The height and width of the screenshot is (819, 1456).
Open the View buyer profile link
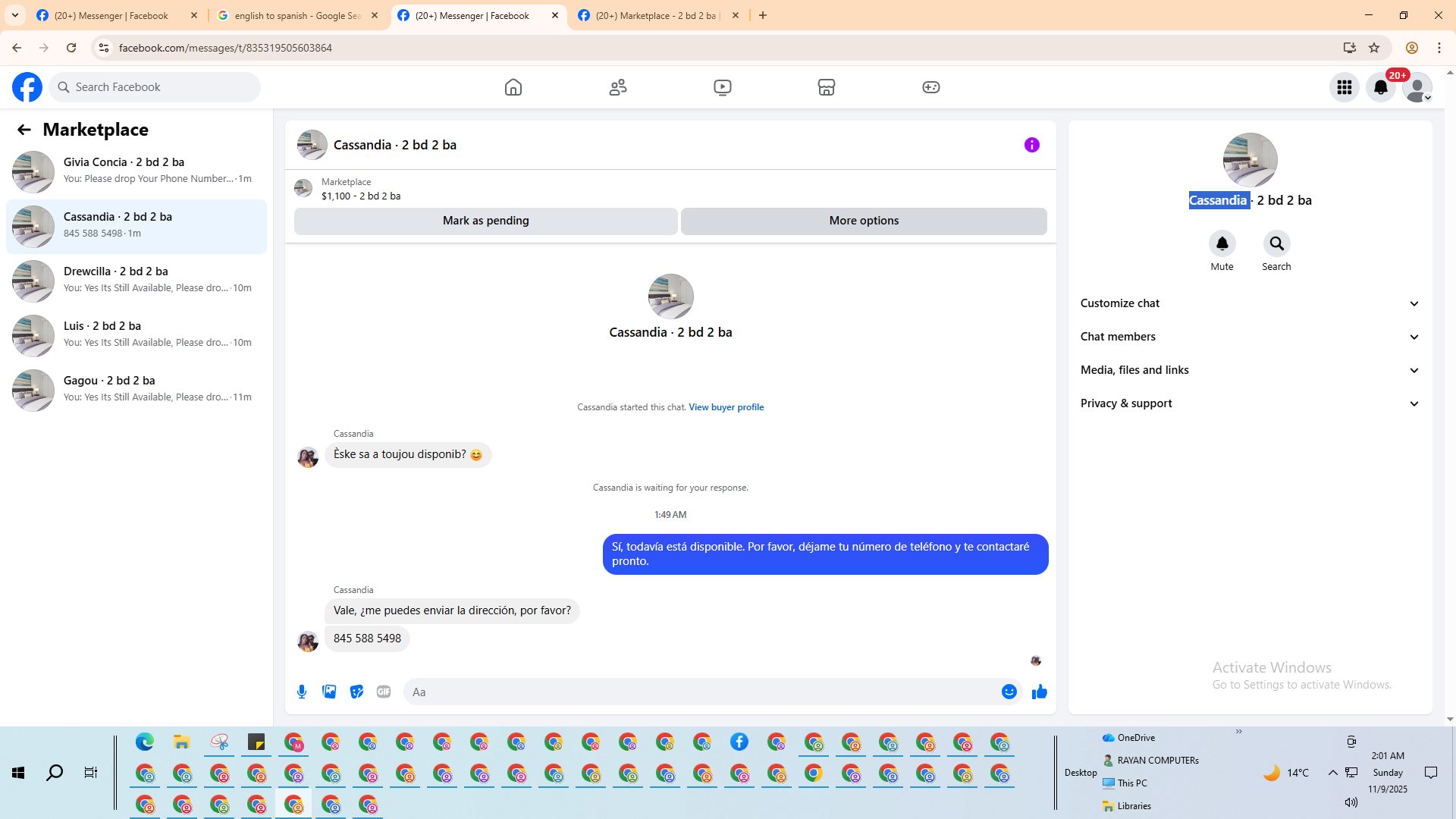pyautogui.click(x=726, y=407)
